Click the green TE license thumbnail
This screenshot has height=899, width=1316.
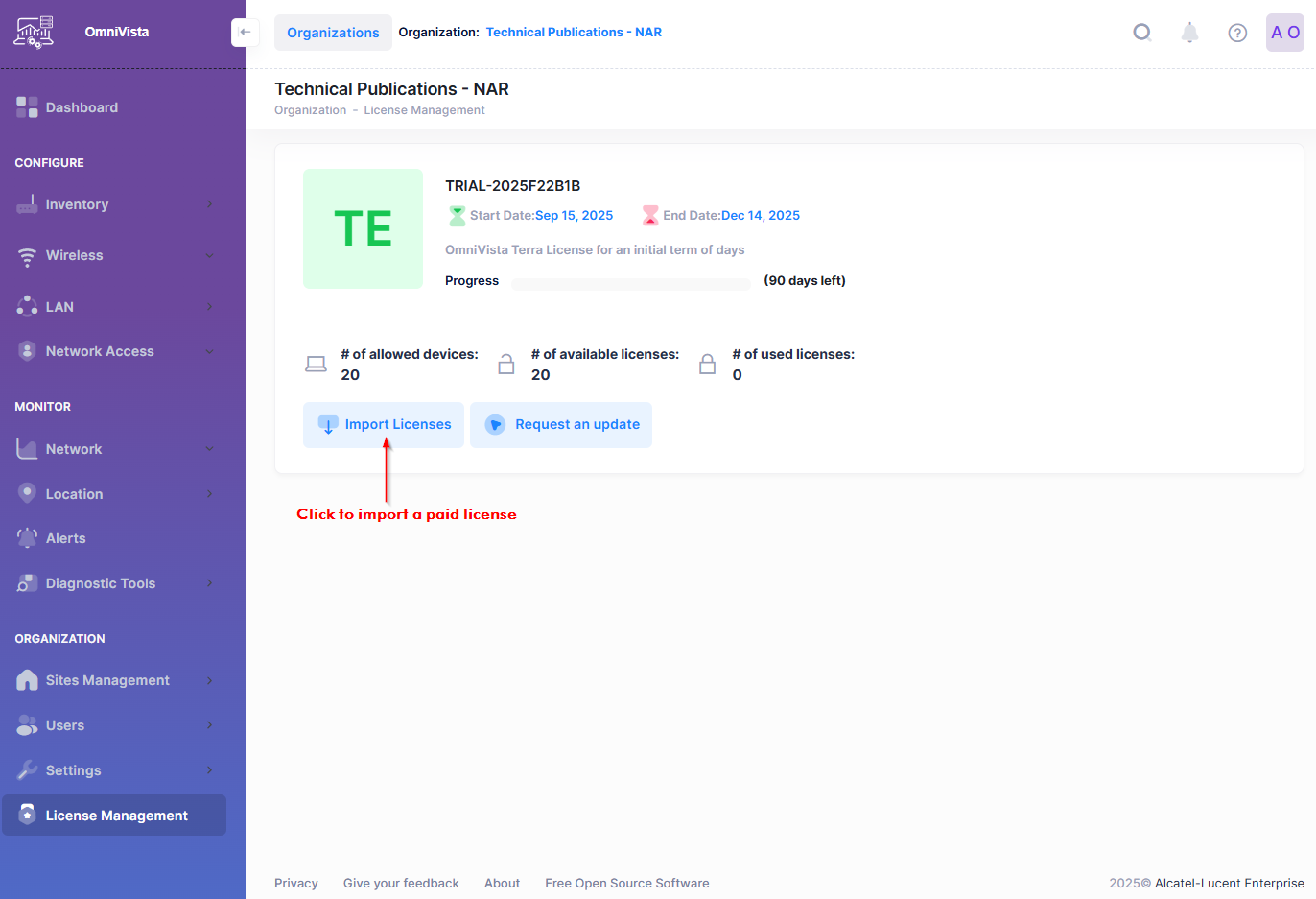pyautogui.click(x=363, y=229)
